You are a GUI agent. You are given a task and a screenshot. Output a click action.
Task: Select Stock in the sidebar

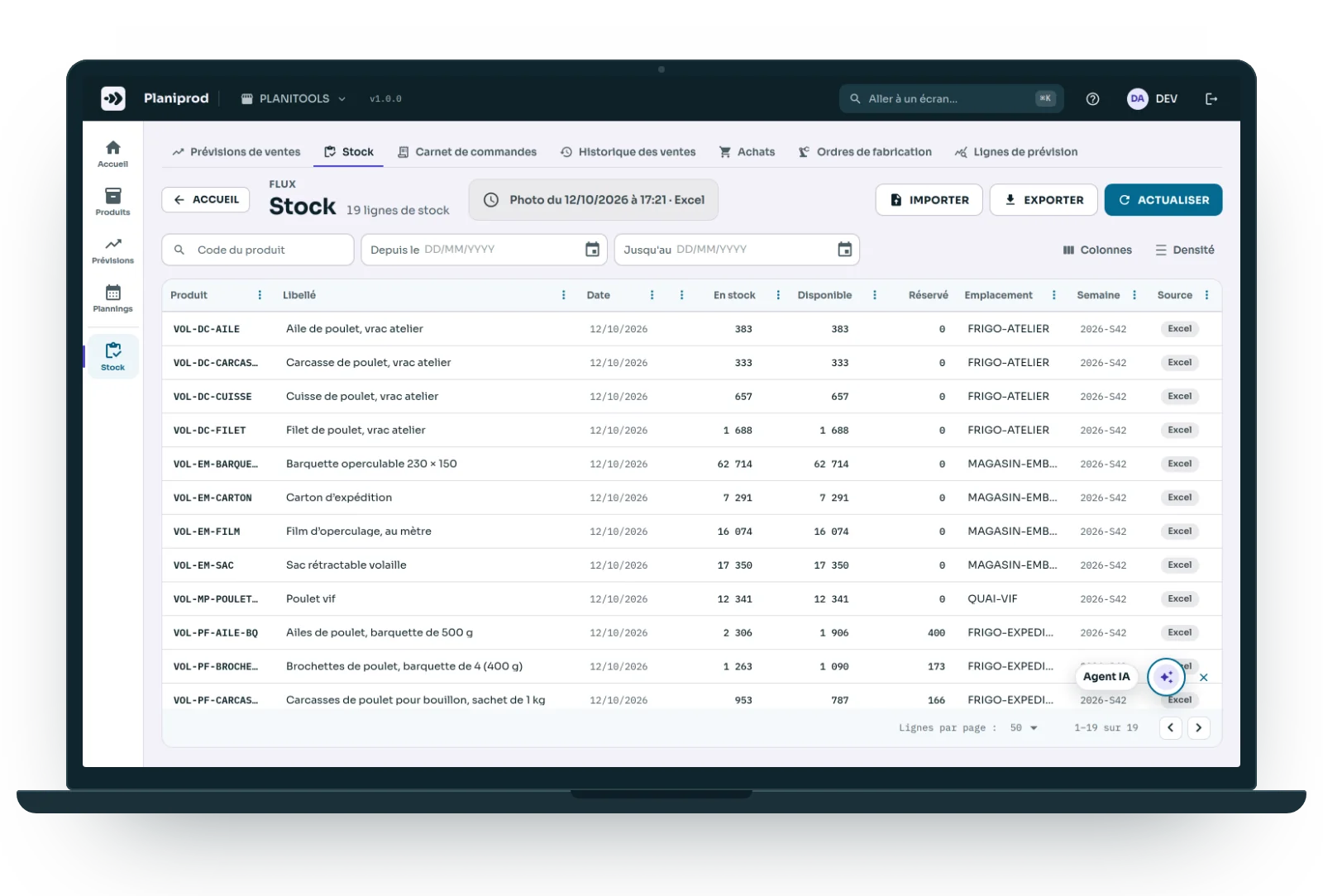(113, 356)
